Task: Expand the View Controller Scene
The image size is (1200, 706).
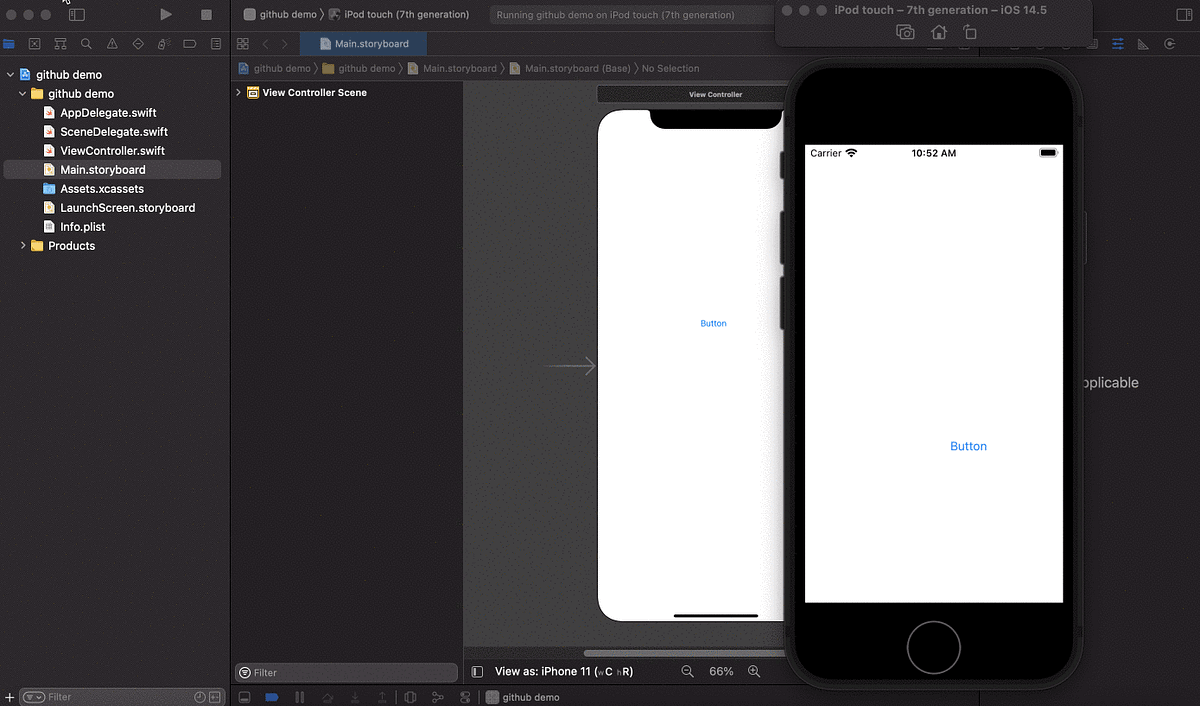Action: (x=238, y=92)
